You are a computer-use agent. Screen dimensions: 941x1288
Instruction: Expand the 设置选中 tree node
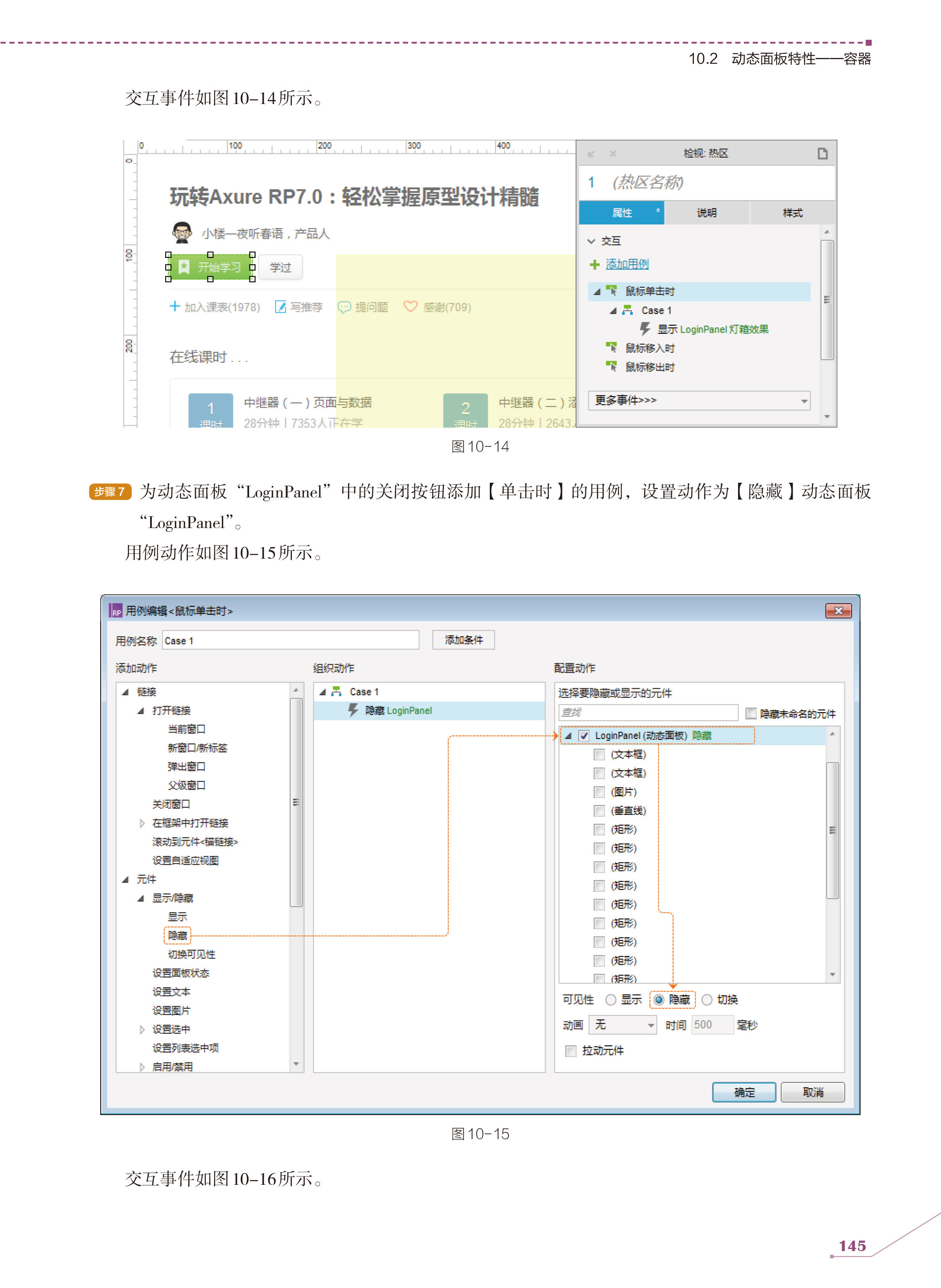coord(142,1029)
